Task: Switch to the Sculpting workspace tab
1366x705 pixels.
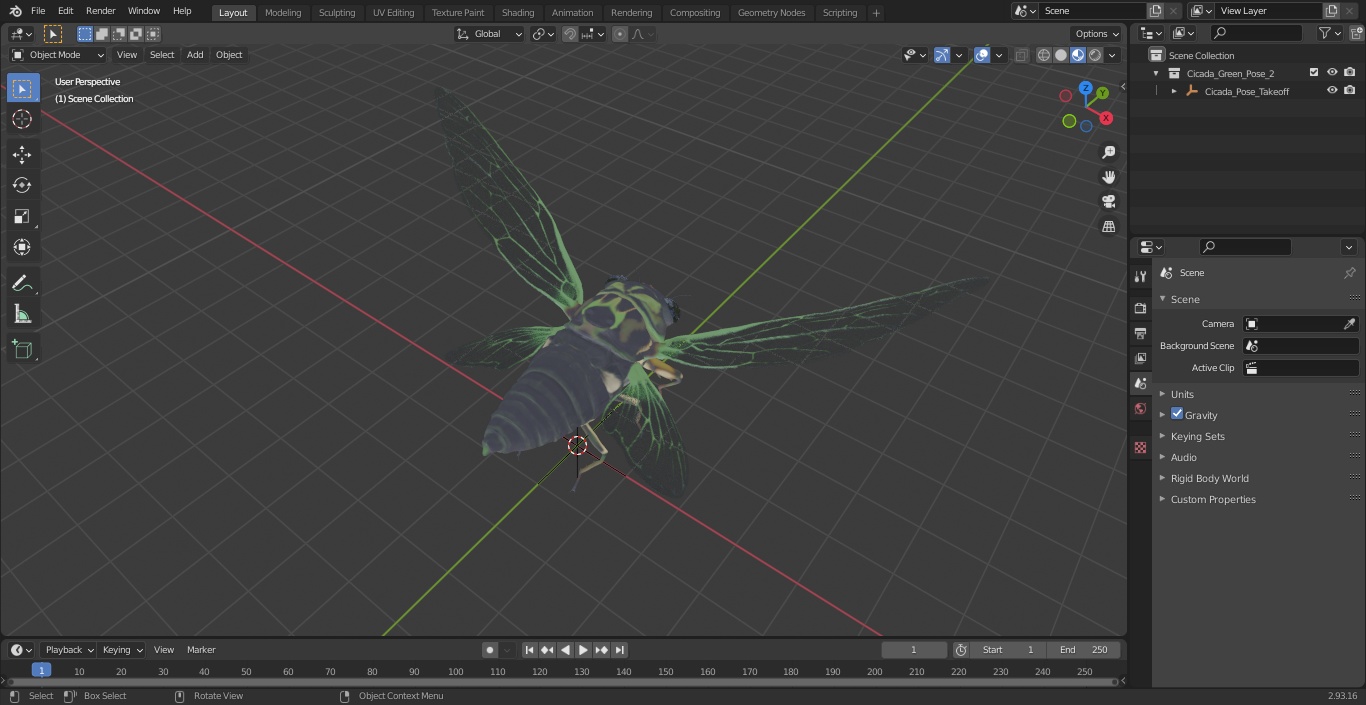Action: [337, 12]
